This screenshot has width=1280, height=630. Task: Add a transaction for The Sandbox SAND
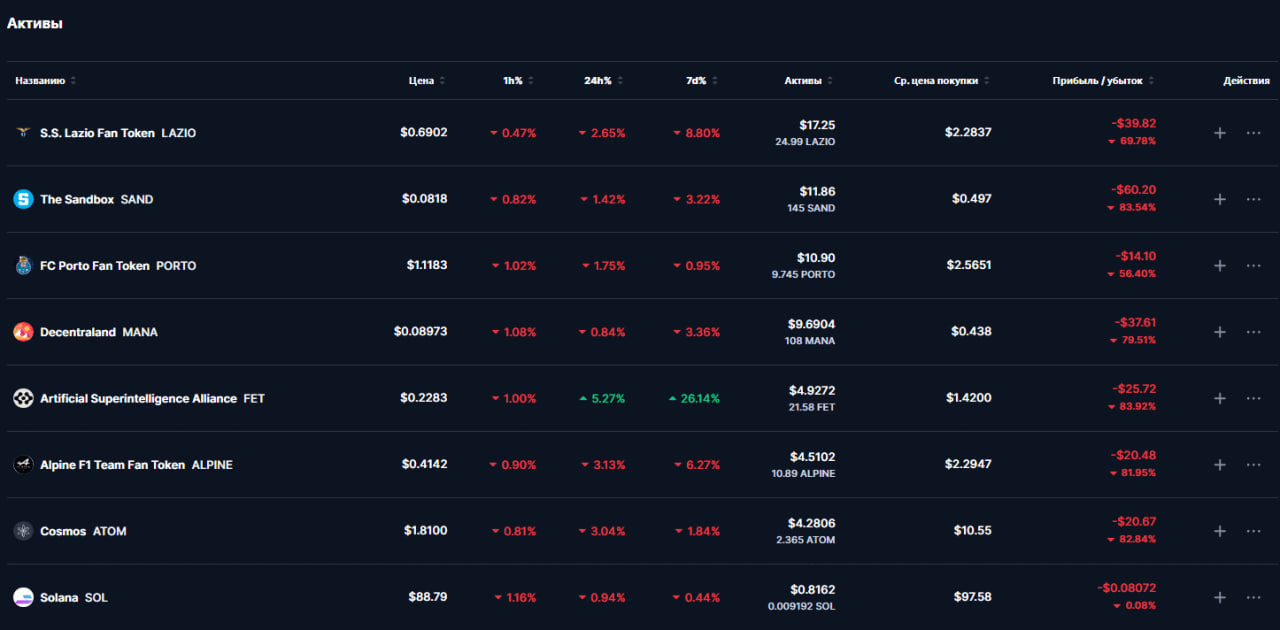pyautogui.click(x=1219, y=199)
